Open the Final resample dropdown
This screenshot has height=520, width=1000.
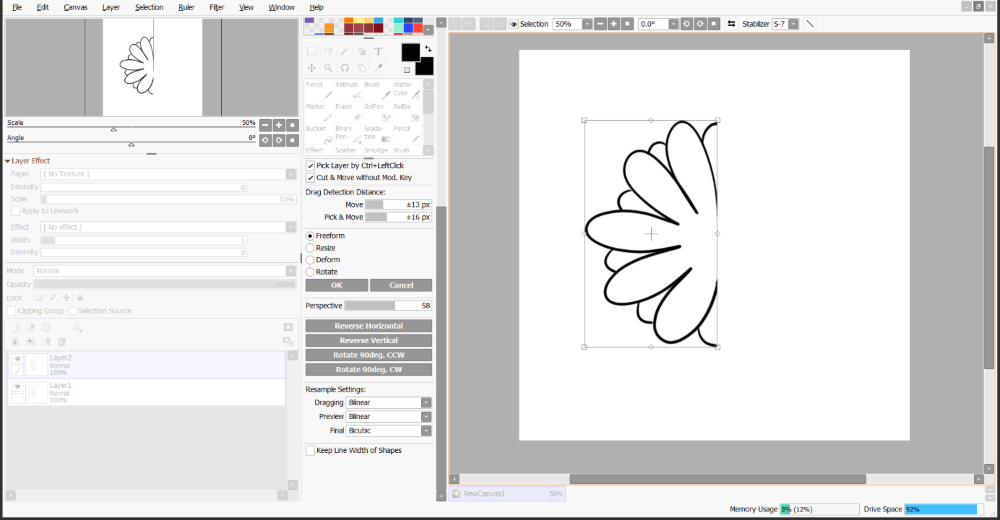pos(388,431)
